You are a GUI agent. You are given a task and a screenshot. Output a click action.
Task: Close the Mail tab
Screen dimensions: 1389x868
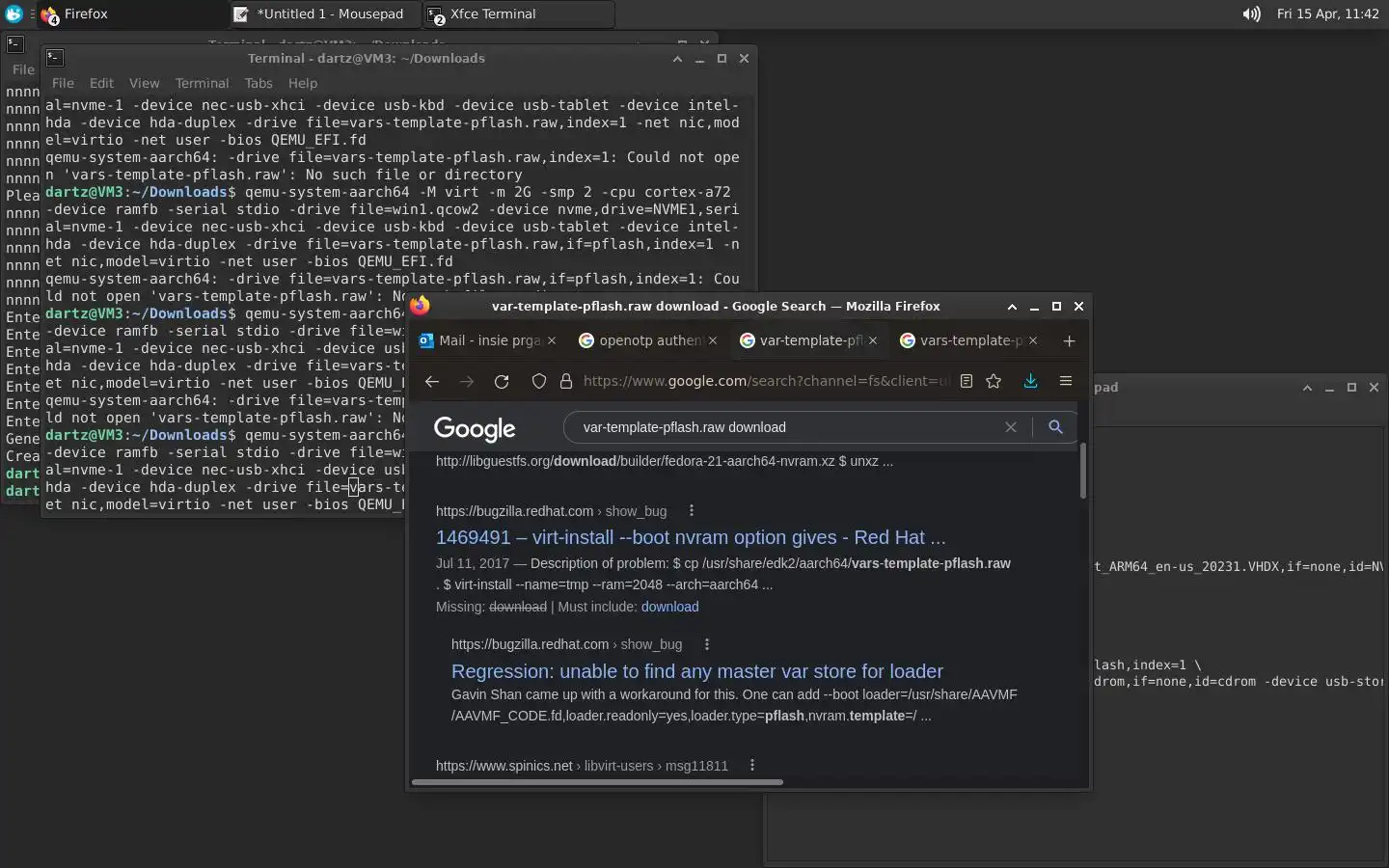pos(552,340)
